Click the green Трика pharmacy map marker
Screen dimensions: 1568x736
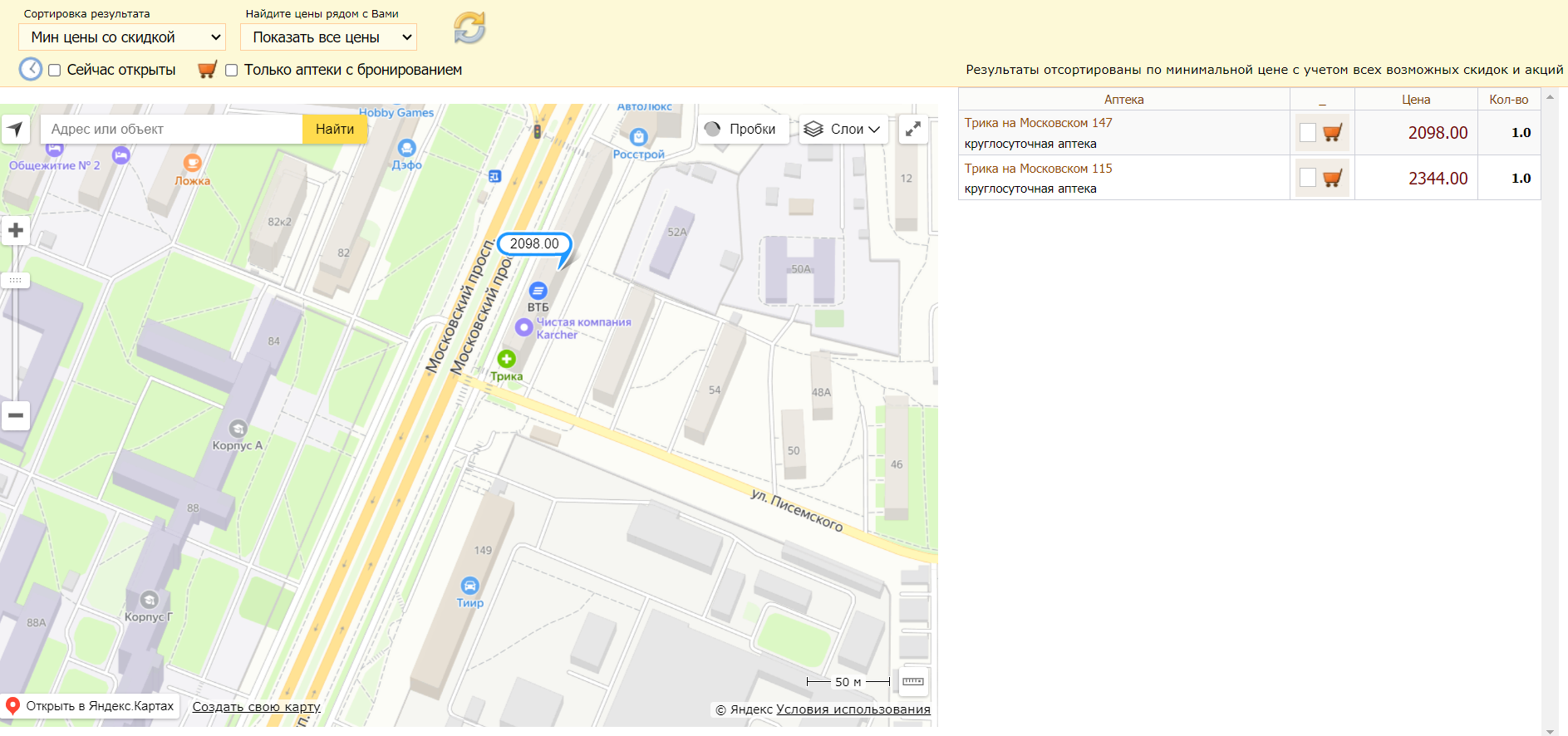(507, 359)
